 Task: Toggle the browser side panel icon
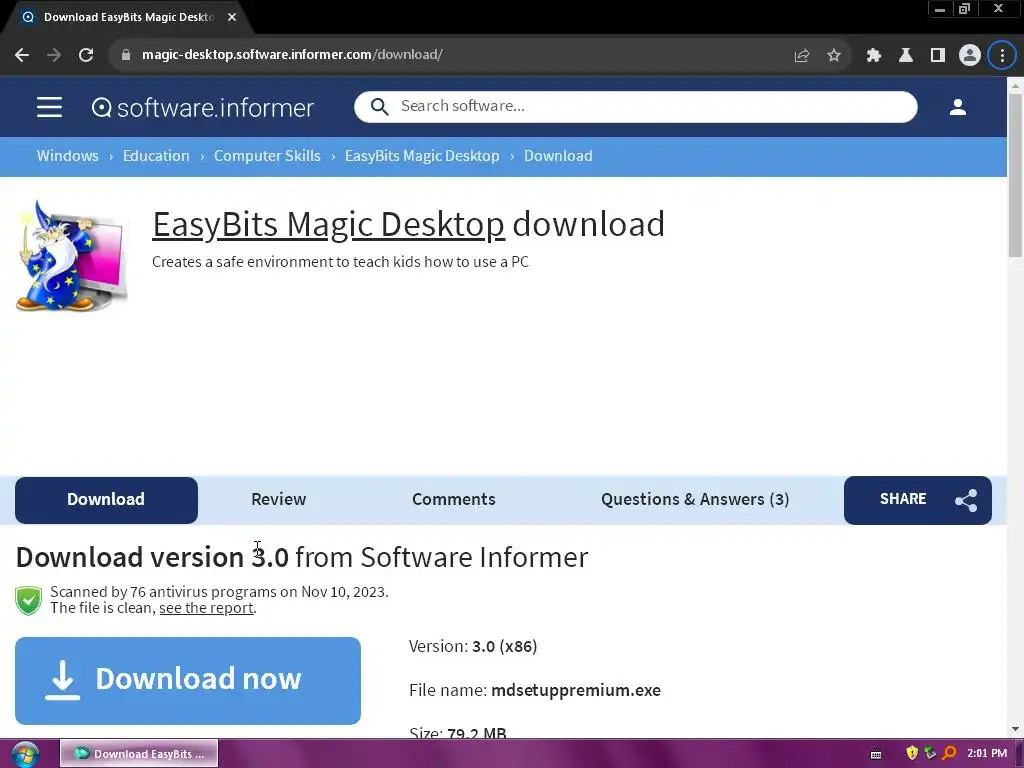click(x=938, y=56)
